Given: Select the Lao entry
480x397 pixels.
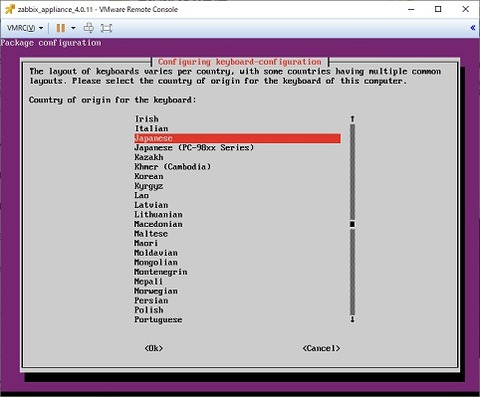Looking at the screenshot, I should pyautogui.click(x=141, y=196).
